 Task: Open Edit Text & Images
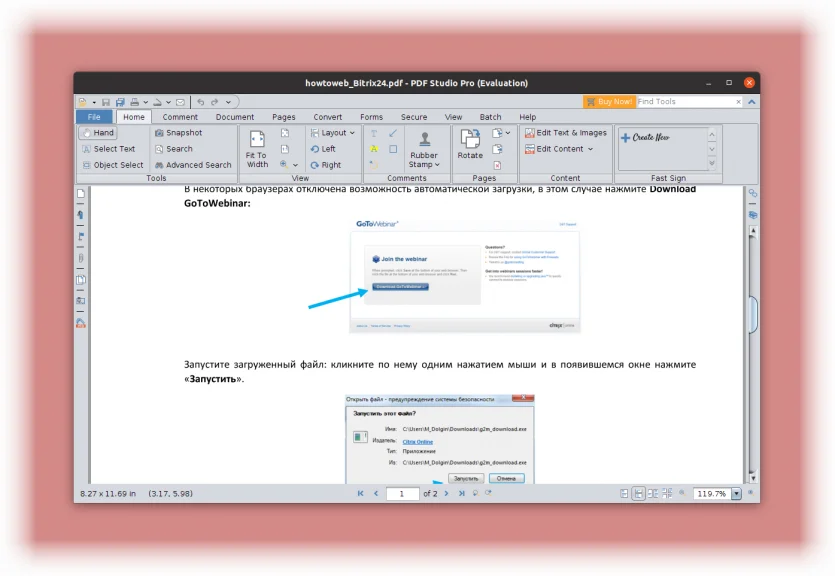pos(566,133)
